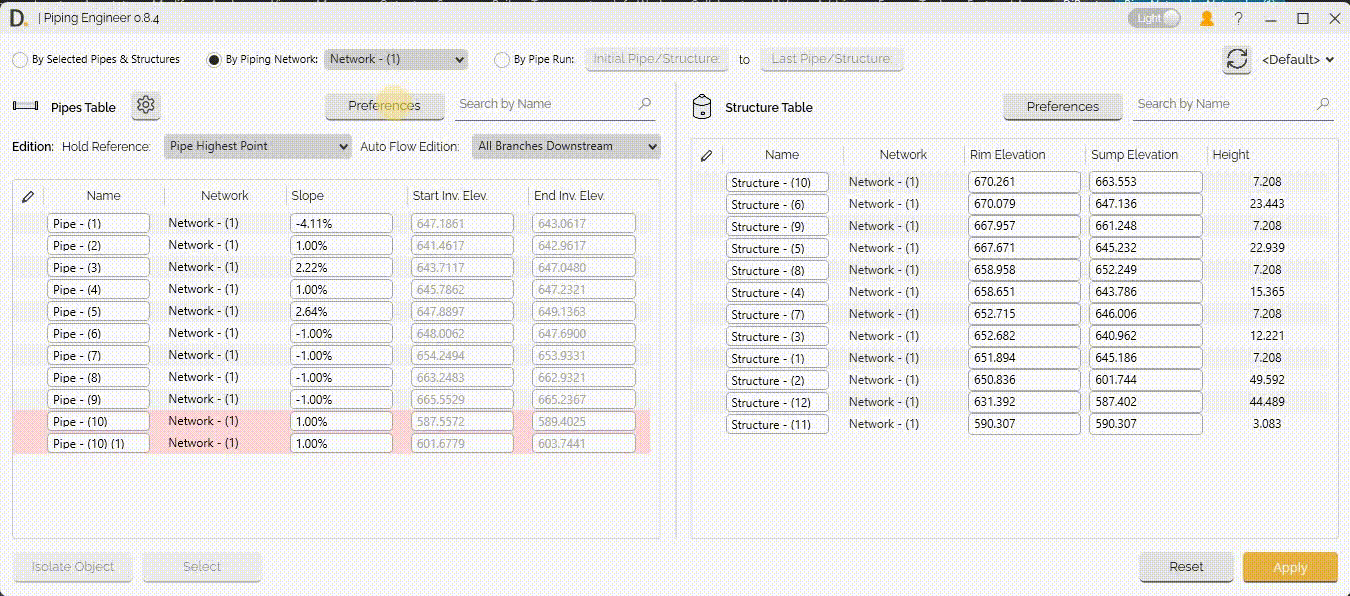Toggle the Light theme switch
Viewport: 1350px width, 596px height.
[1154, 18]
